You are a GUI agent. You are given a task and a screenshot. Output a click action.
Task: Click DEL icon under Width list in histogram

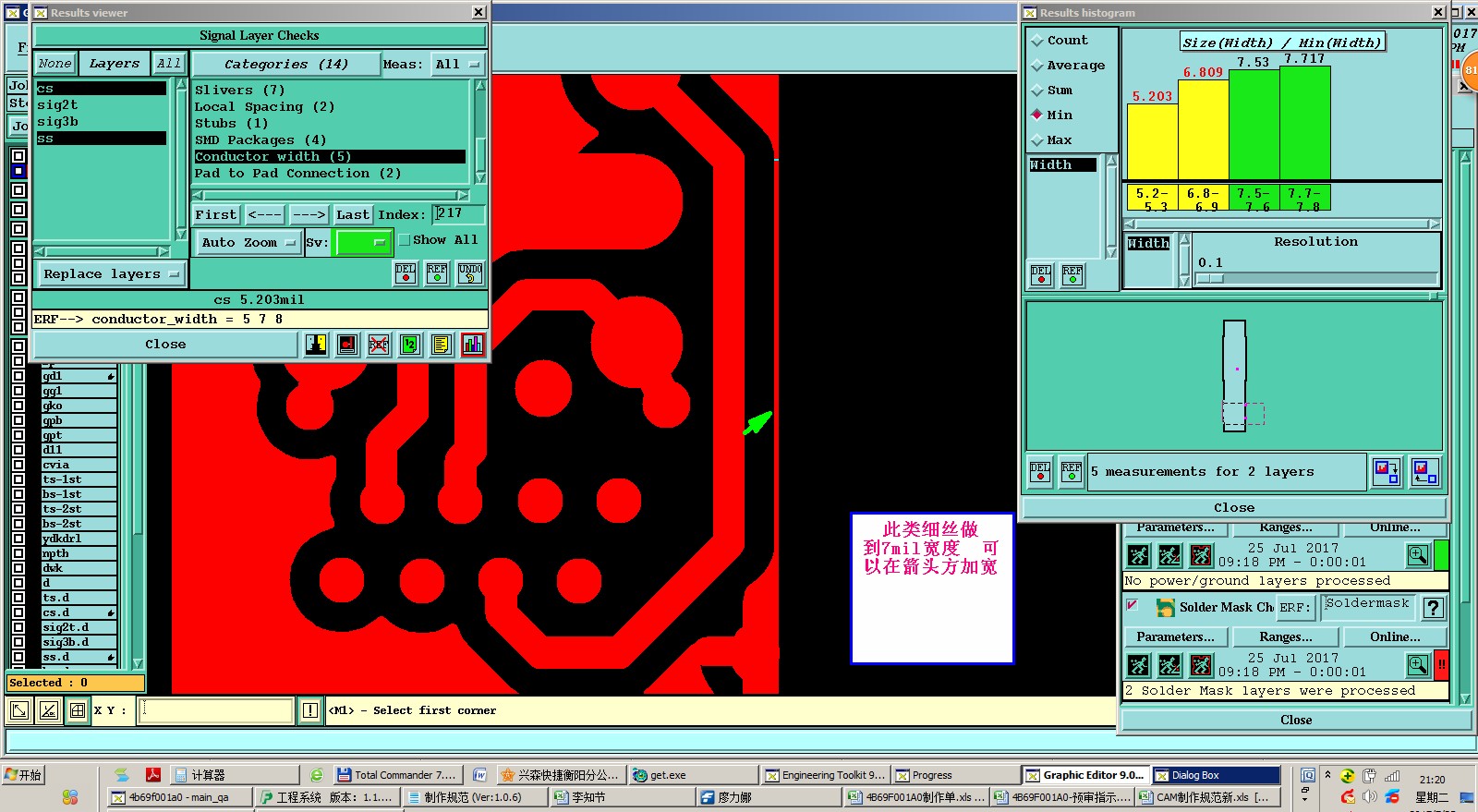(1041, 275)
